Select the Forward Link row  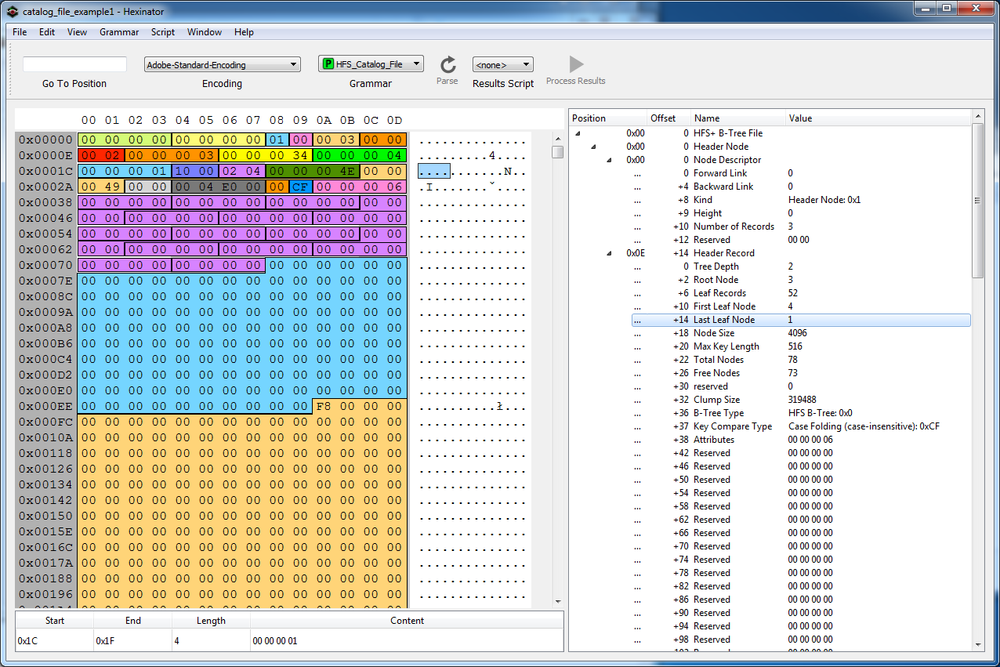[802, 173]
